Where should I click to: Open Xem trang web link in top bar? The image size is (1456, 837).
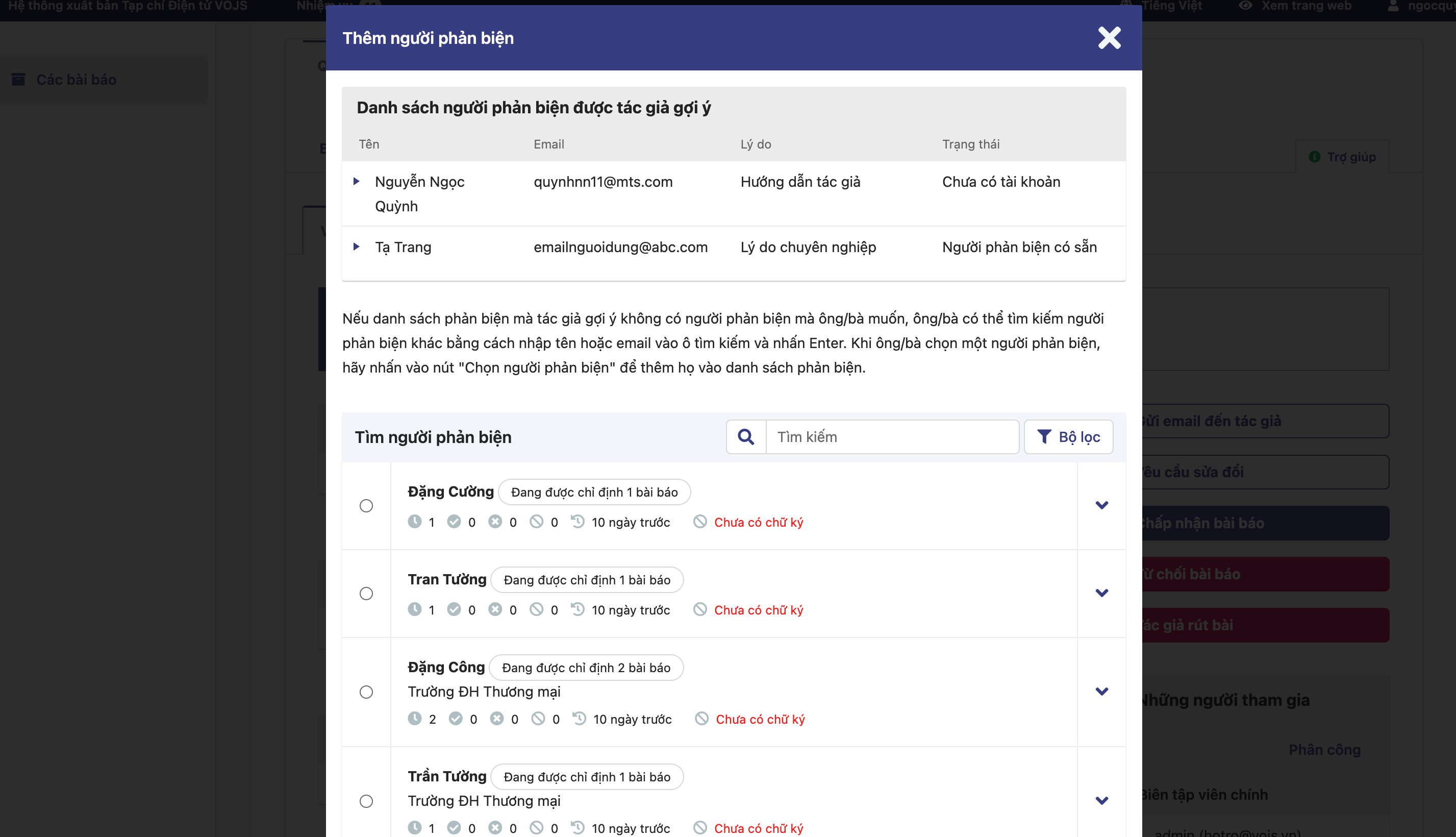pyautogui.click(x=1295, y=6)
